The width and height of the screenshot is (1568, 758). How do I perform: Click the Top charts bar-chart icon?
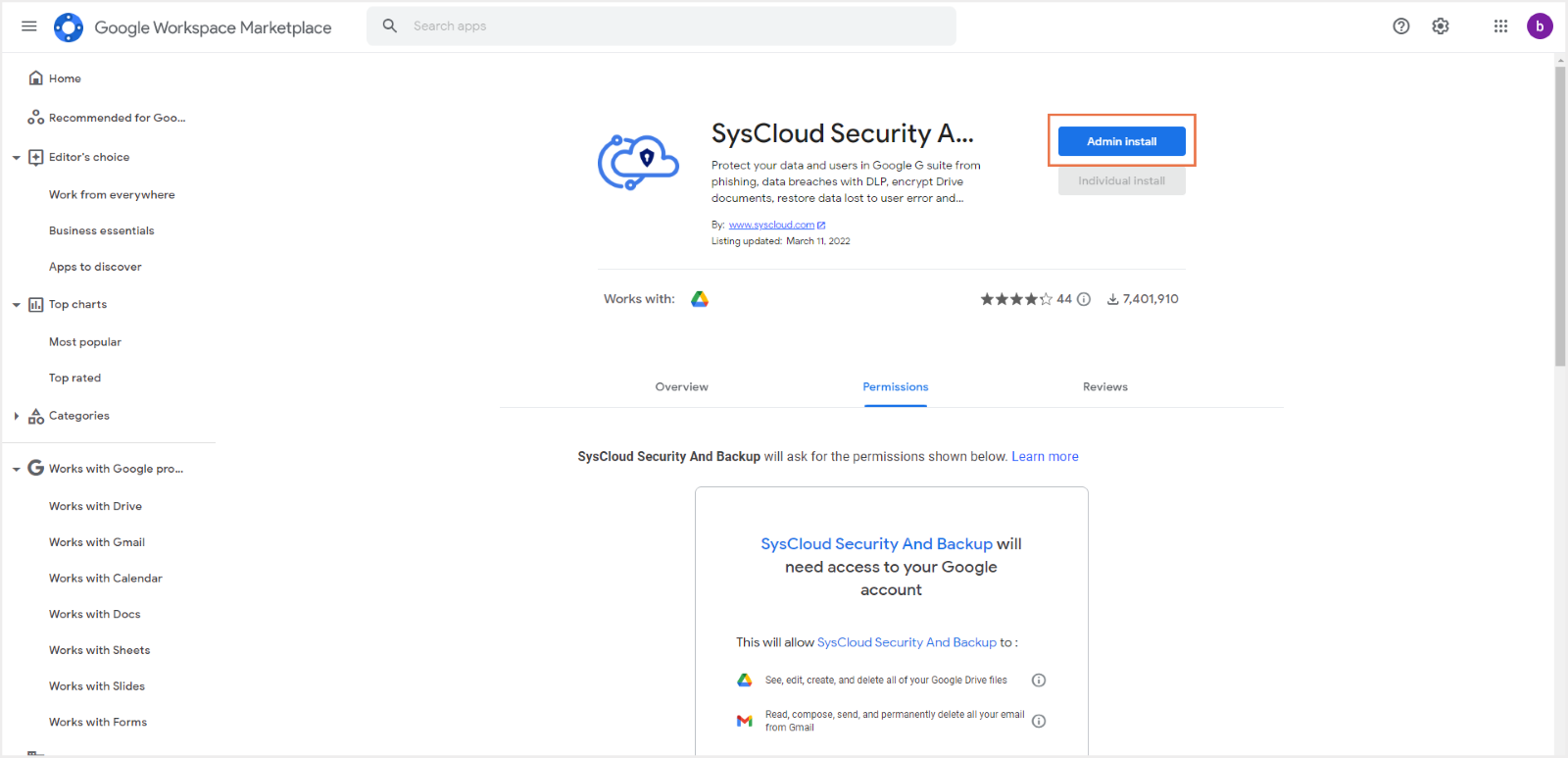(36, 304)
